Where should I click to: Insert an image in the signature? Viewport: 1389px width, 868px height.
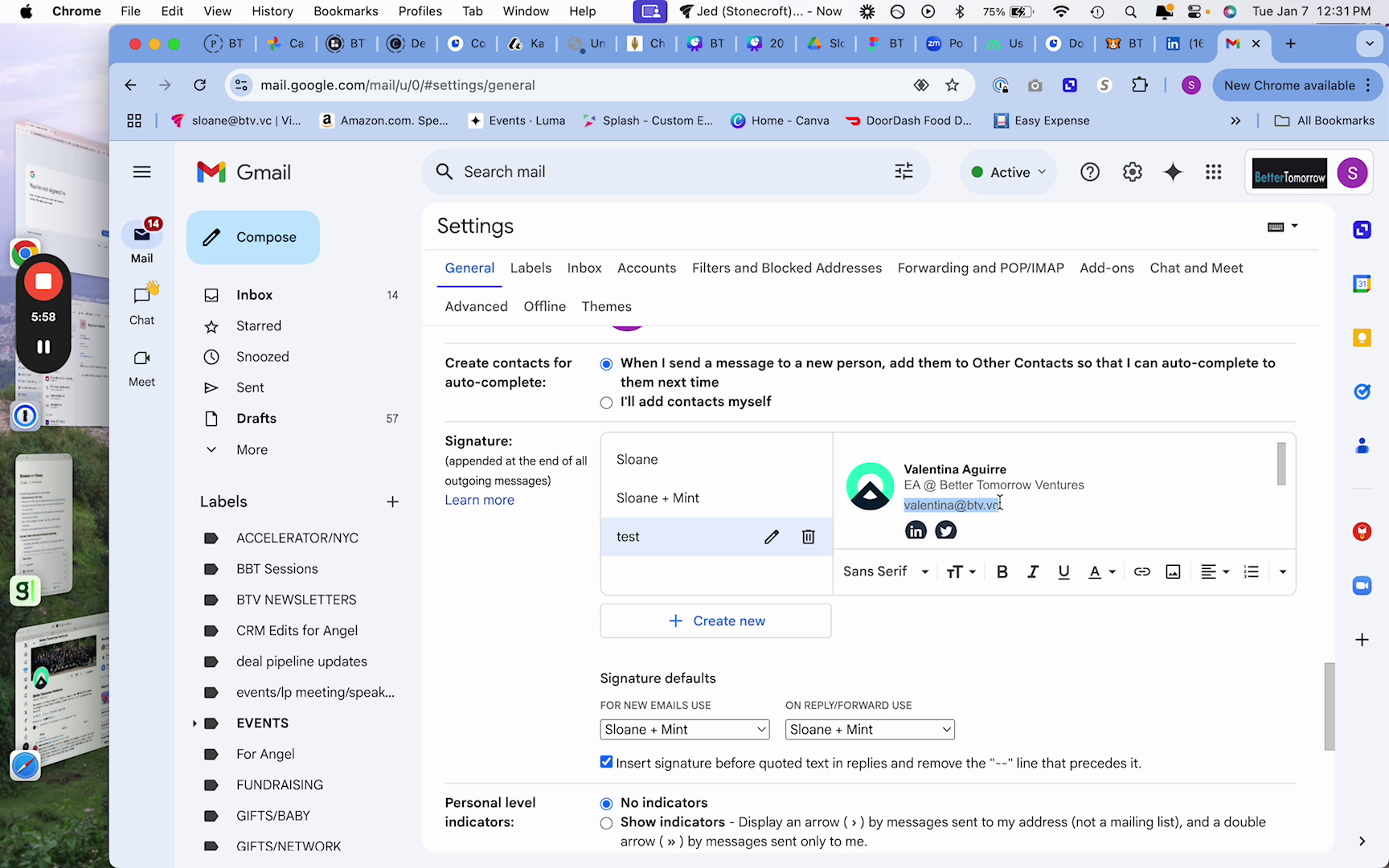(1173, 571)
